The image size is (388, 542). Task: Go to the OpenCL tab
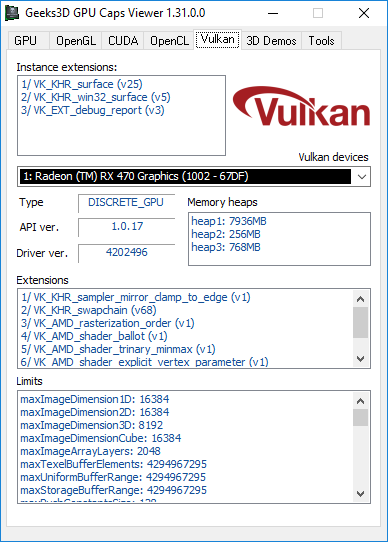(x=169, y=41)
